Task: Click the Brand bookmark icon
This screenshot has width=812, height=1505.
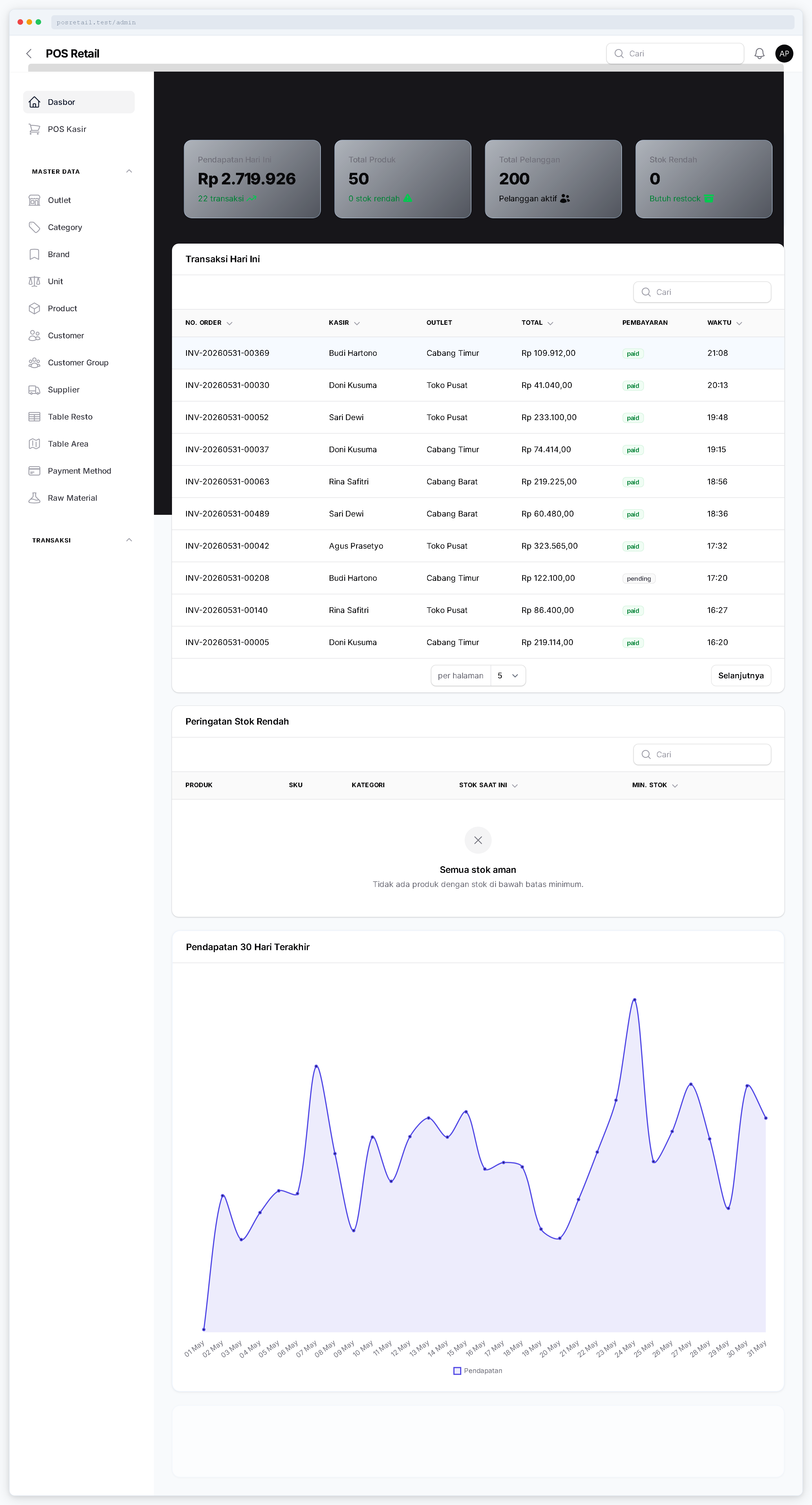Action: [x=34, y=254]
